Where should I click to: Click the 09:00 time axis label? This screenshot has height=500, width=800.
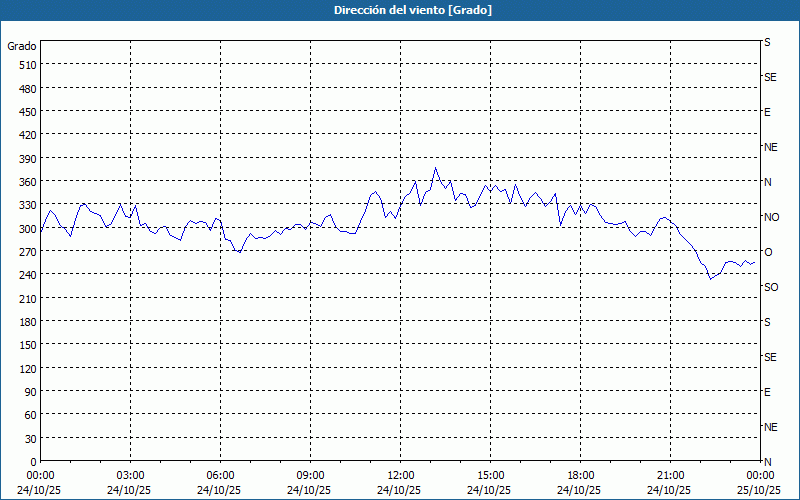point(310,475)
